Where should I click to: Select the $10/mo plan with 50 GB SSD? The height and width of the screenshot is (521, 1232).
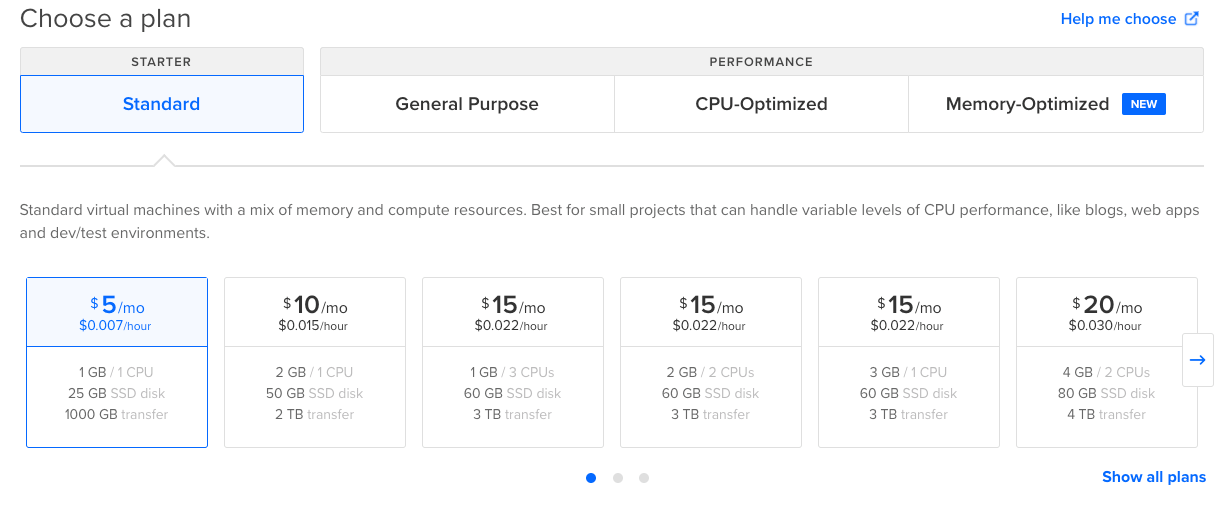click(315, 362)
